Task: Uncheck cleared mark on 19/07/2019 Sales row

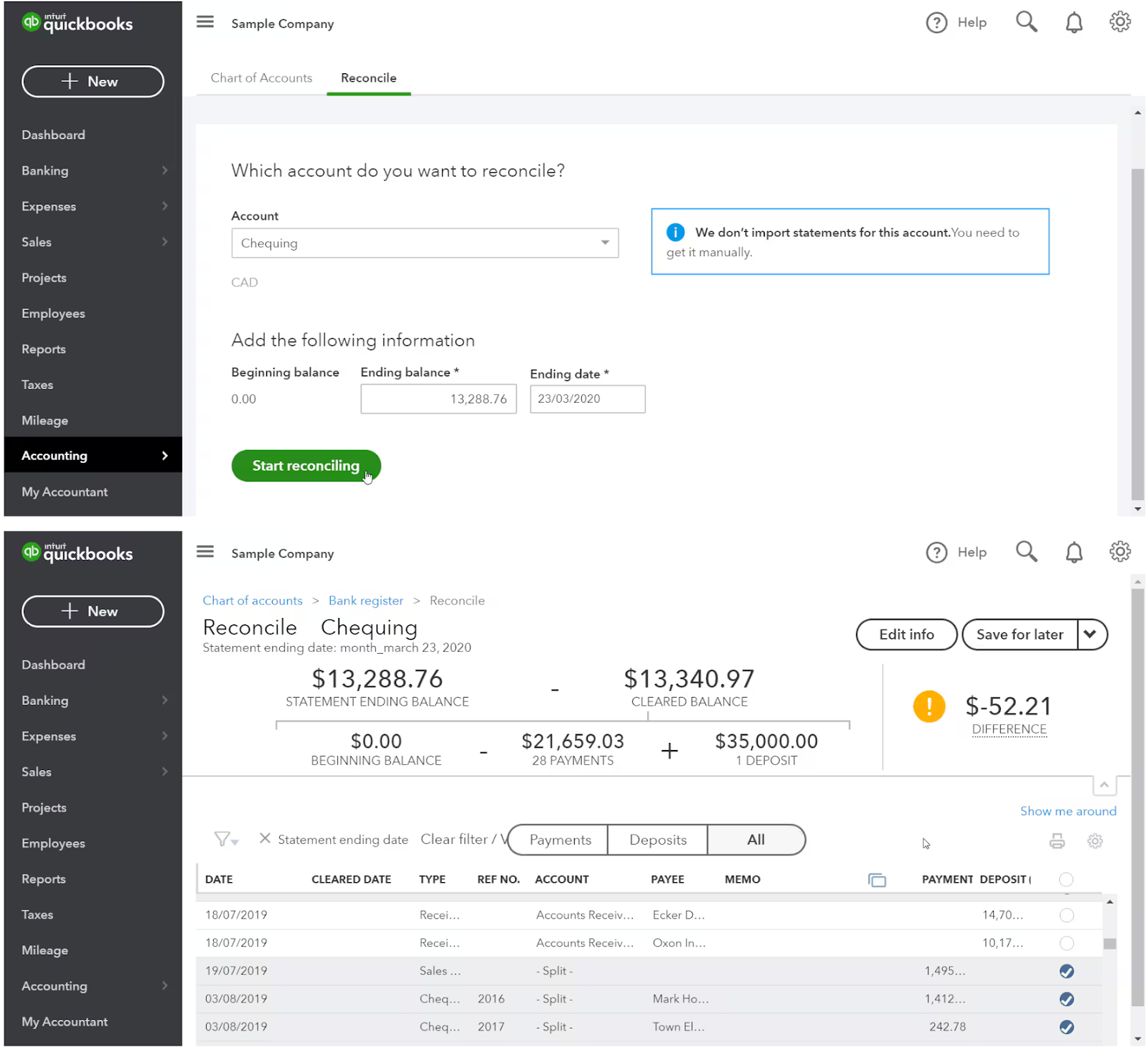Action: (1067, 972)
